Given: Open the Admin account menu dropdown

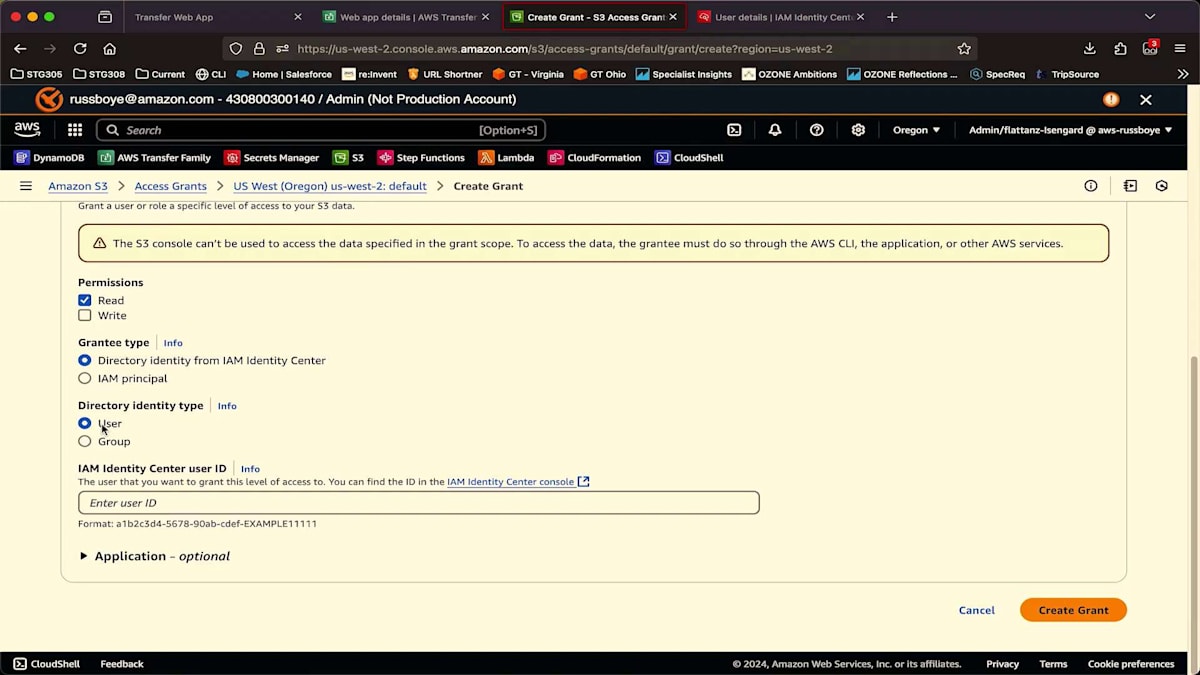Looking at the screenshot, I should [1071, 130].
